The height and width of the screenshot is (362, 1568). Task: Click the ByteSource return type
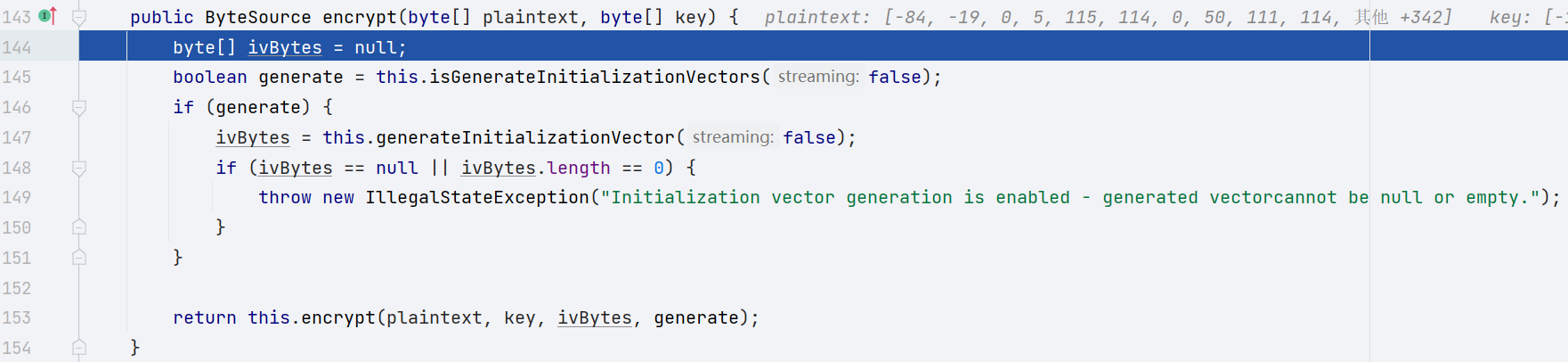click(x=257, y=17)
